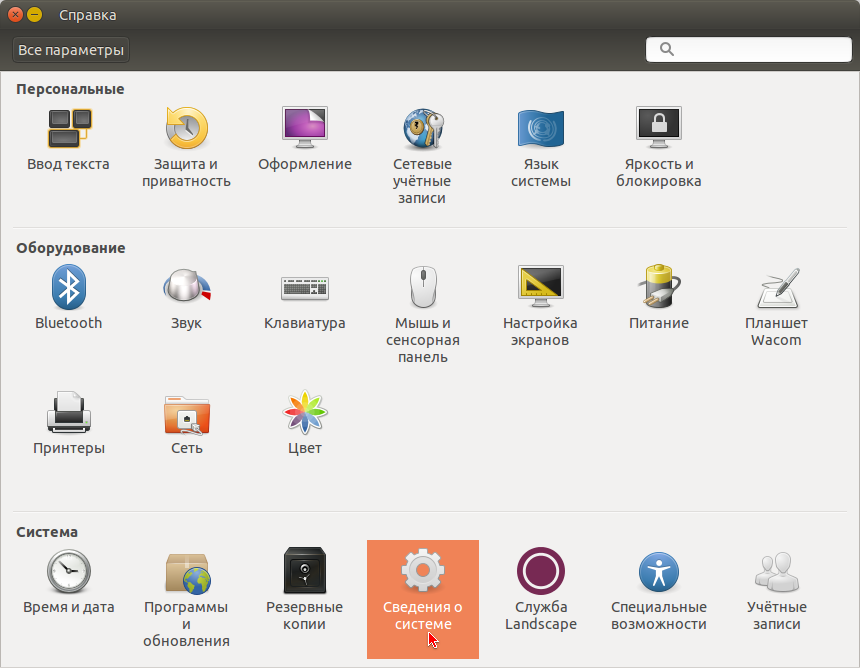Image resolution: width=860 pixels, height=668 pixels.
Task: Open Язык системы language settings
Action: tap(541, 148)
